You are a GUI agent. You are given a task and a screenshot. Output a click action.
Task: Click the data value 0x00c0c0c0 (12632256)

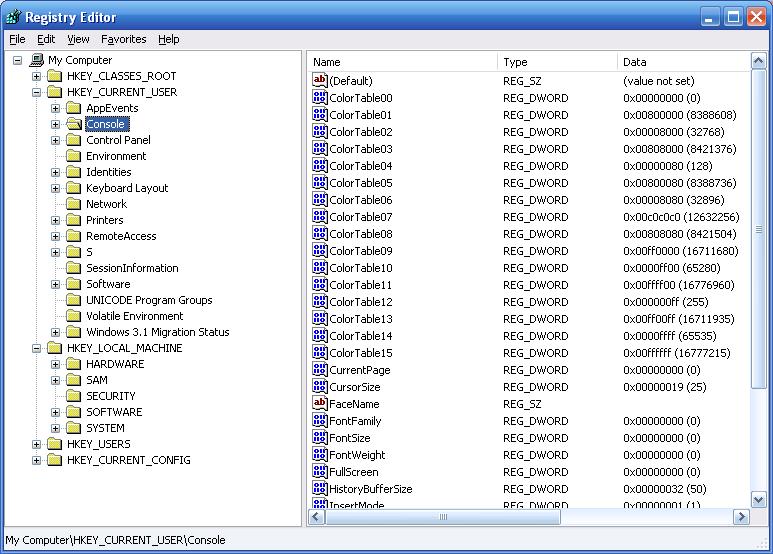[x=681, y=217]
